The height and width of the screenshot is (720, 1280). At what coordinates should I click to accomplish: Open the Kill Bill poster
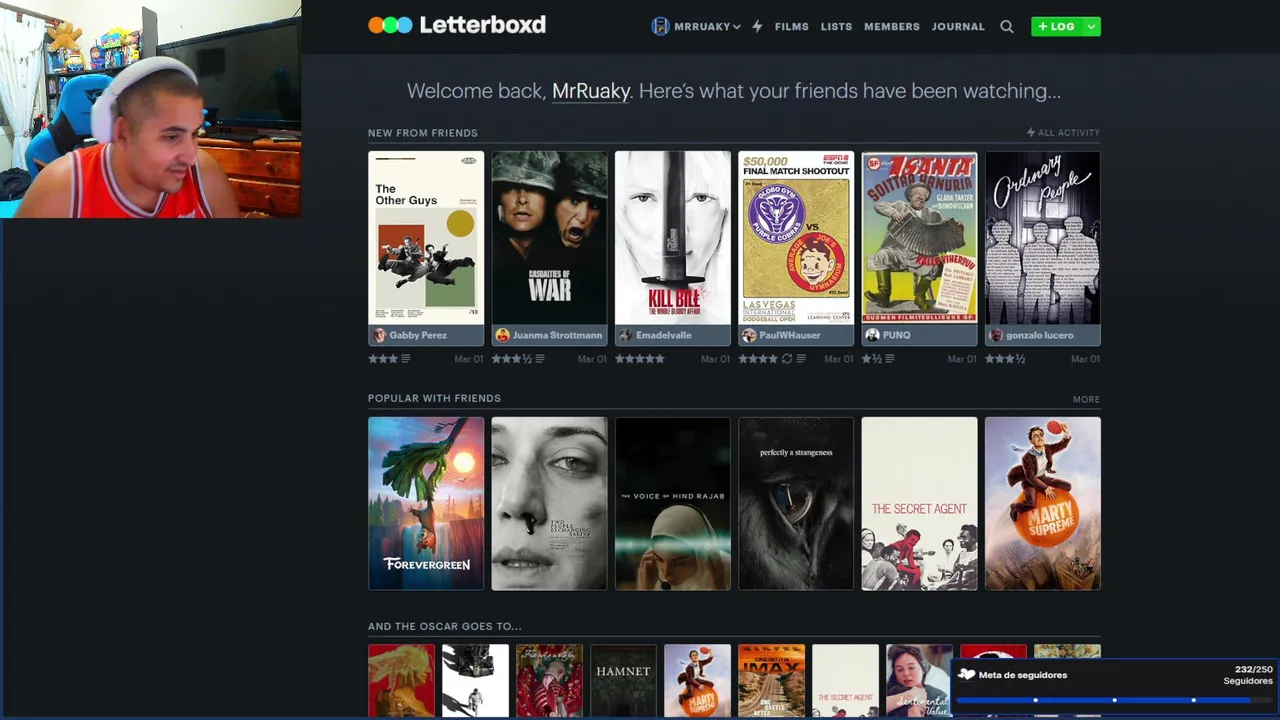[673, 237]
